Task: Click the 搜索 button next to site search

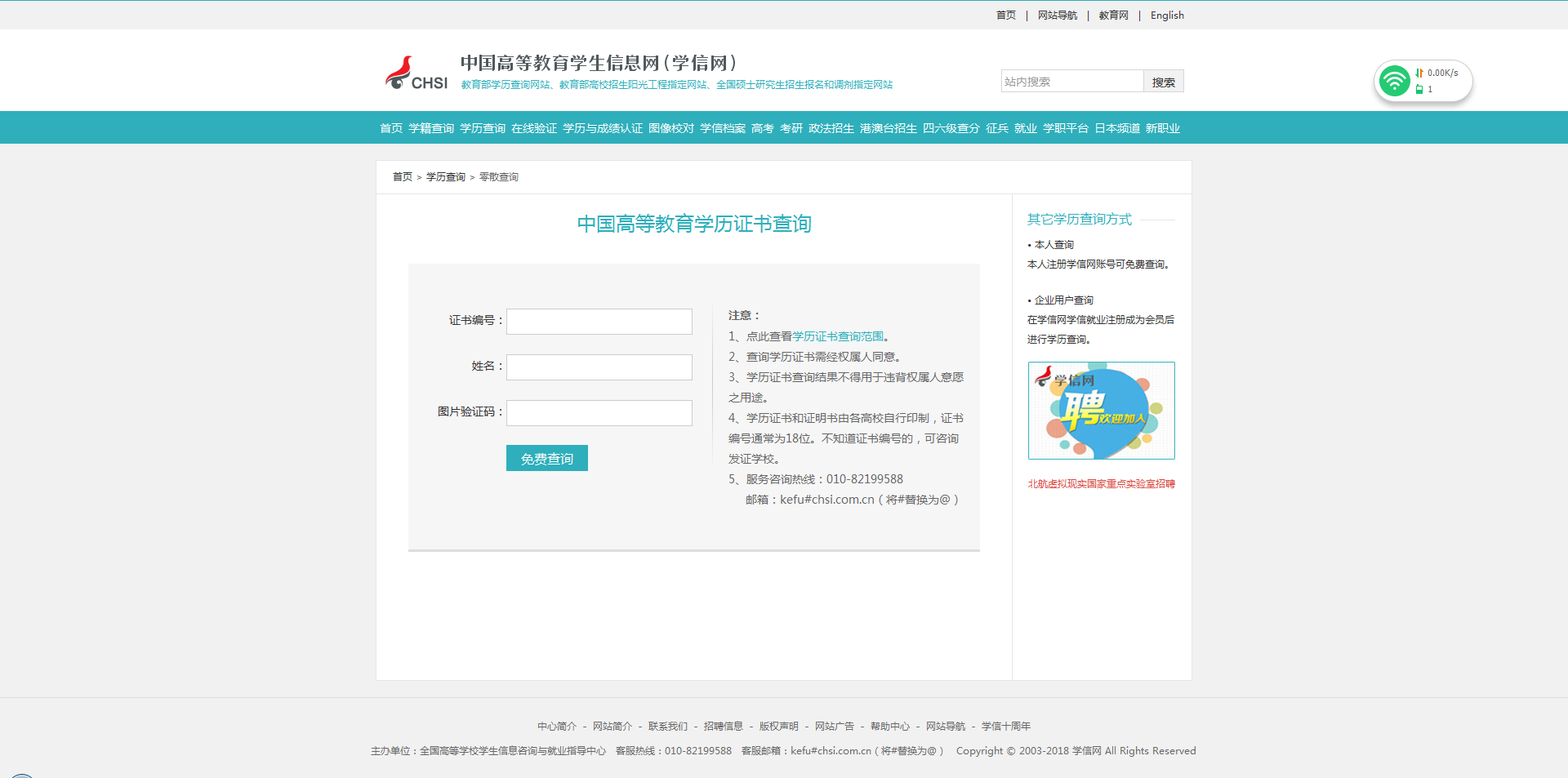Action: point(1163,82)
